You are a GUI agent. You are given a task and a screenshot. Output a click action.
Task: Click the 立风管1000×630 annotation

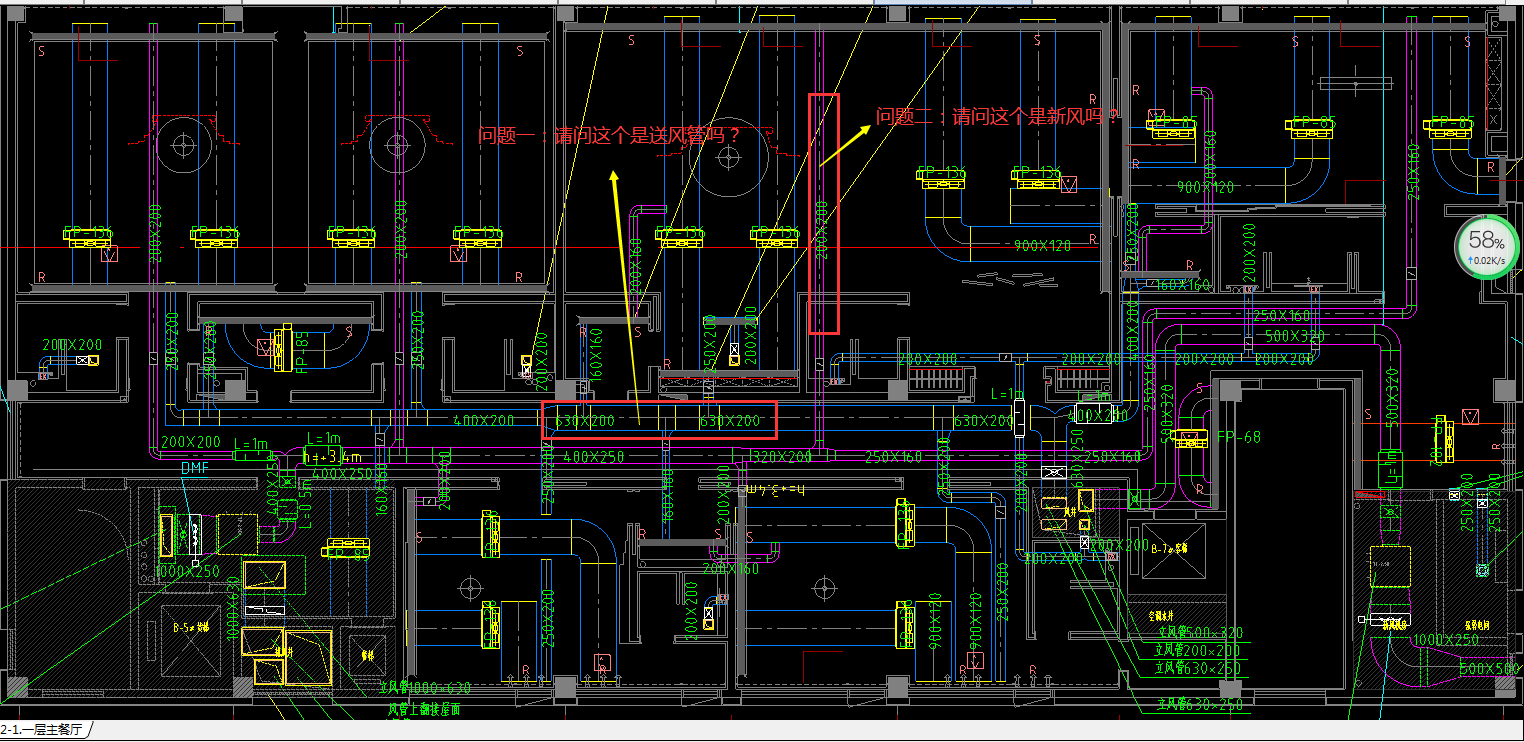[425, 688]
